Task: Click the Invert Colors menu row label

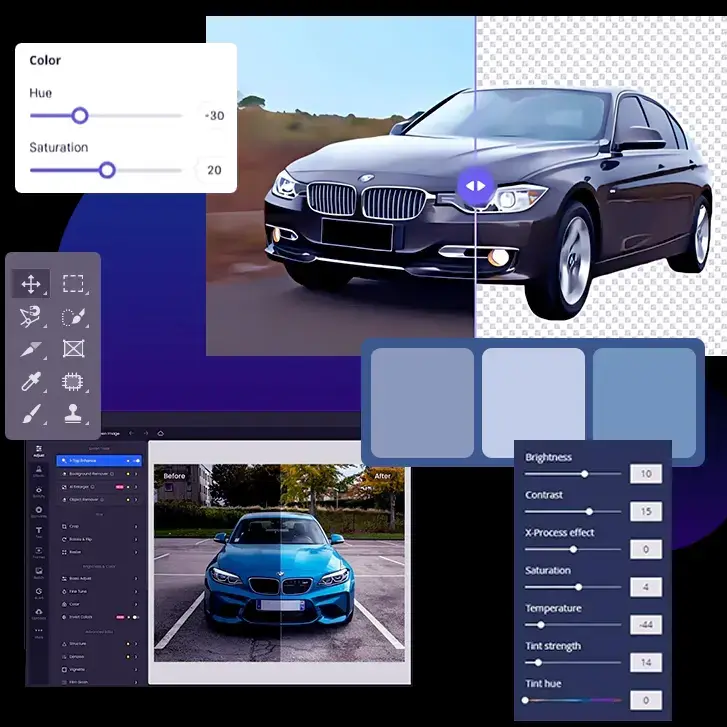Action: click(81, 617)
